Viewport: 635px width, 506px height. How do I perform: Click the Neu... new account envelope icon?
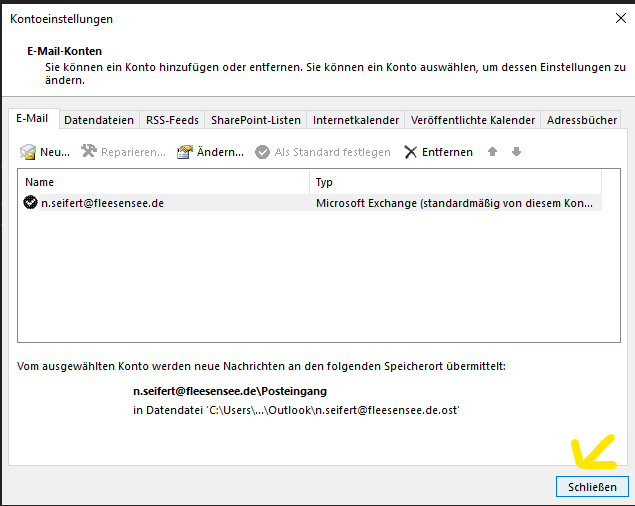28,152
